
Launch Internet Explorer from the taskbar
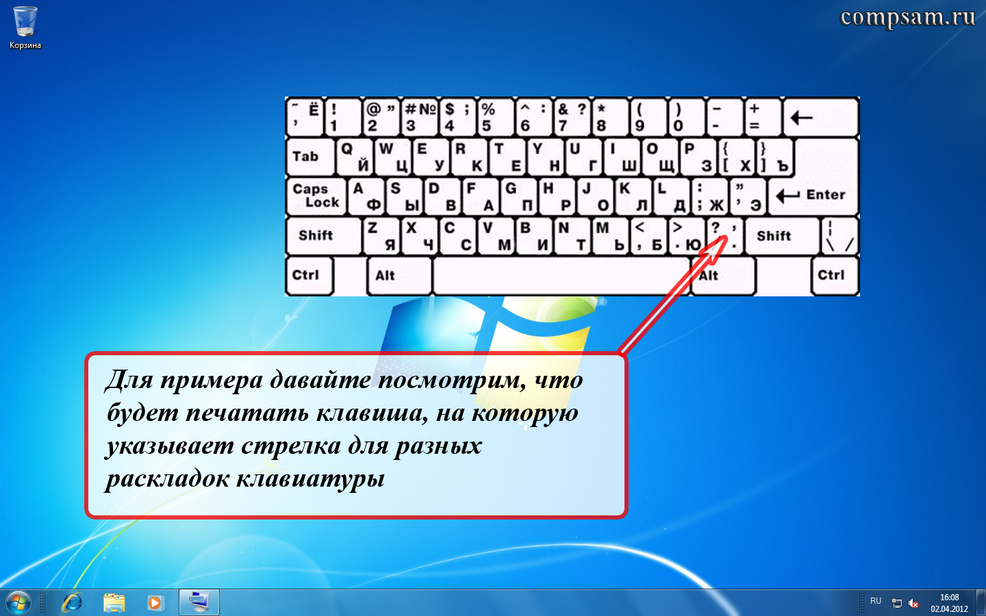tap(72, 602)
